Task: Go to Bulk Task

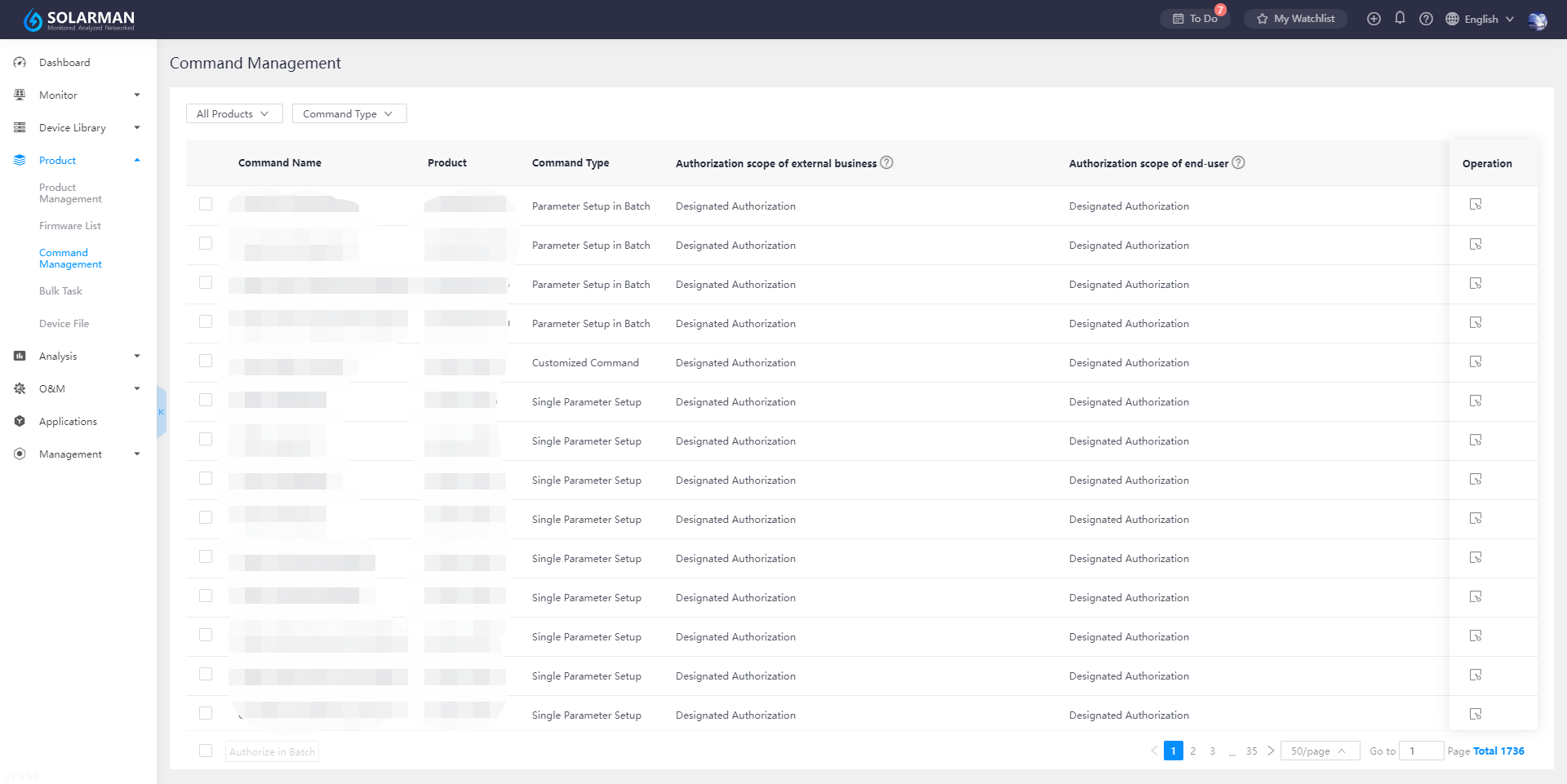Action: point(60,290)
